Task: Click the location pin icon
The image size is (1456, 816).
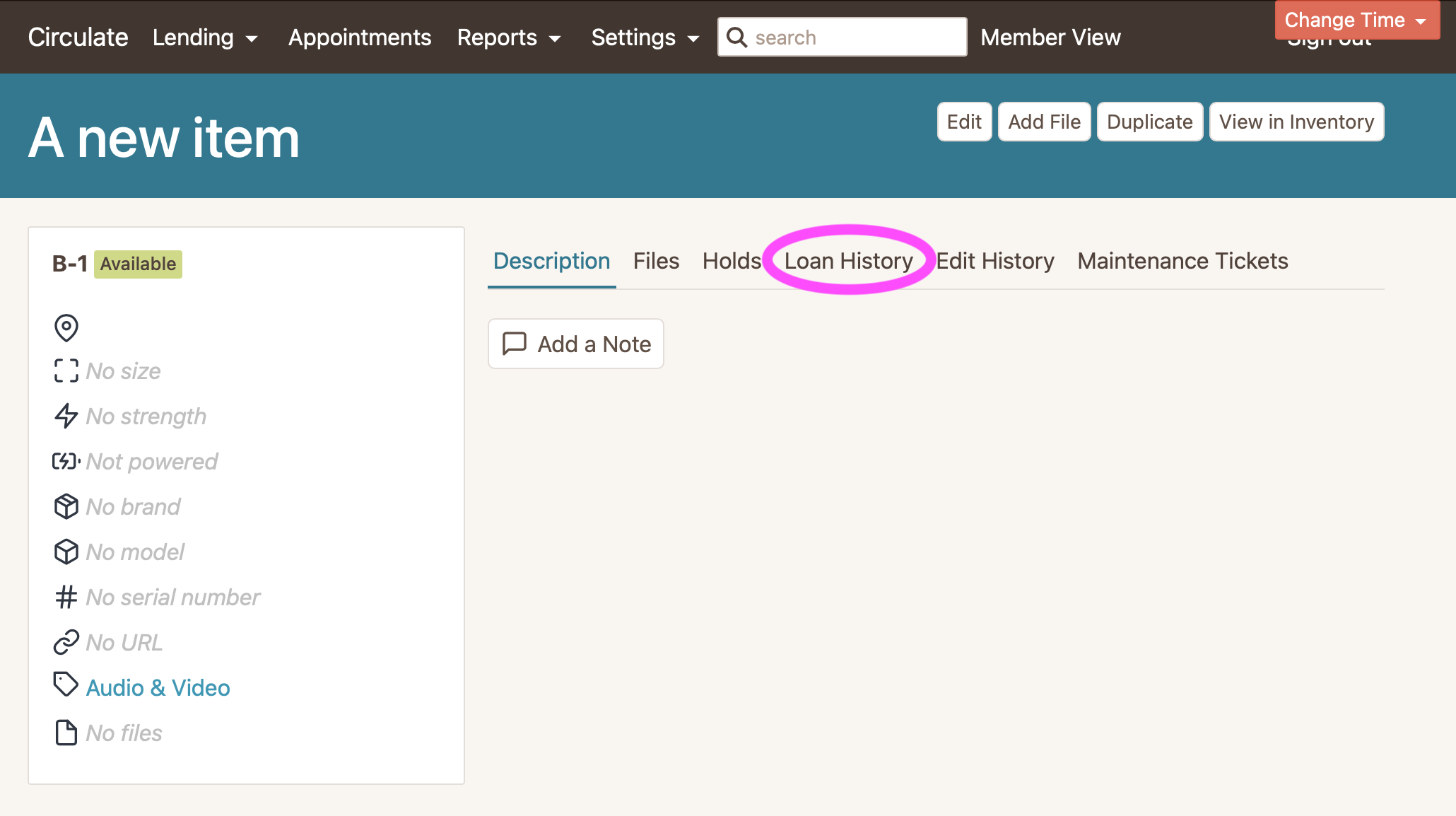Action: (x=66, y=327)
